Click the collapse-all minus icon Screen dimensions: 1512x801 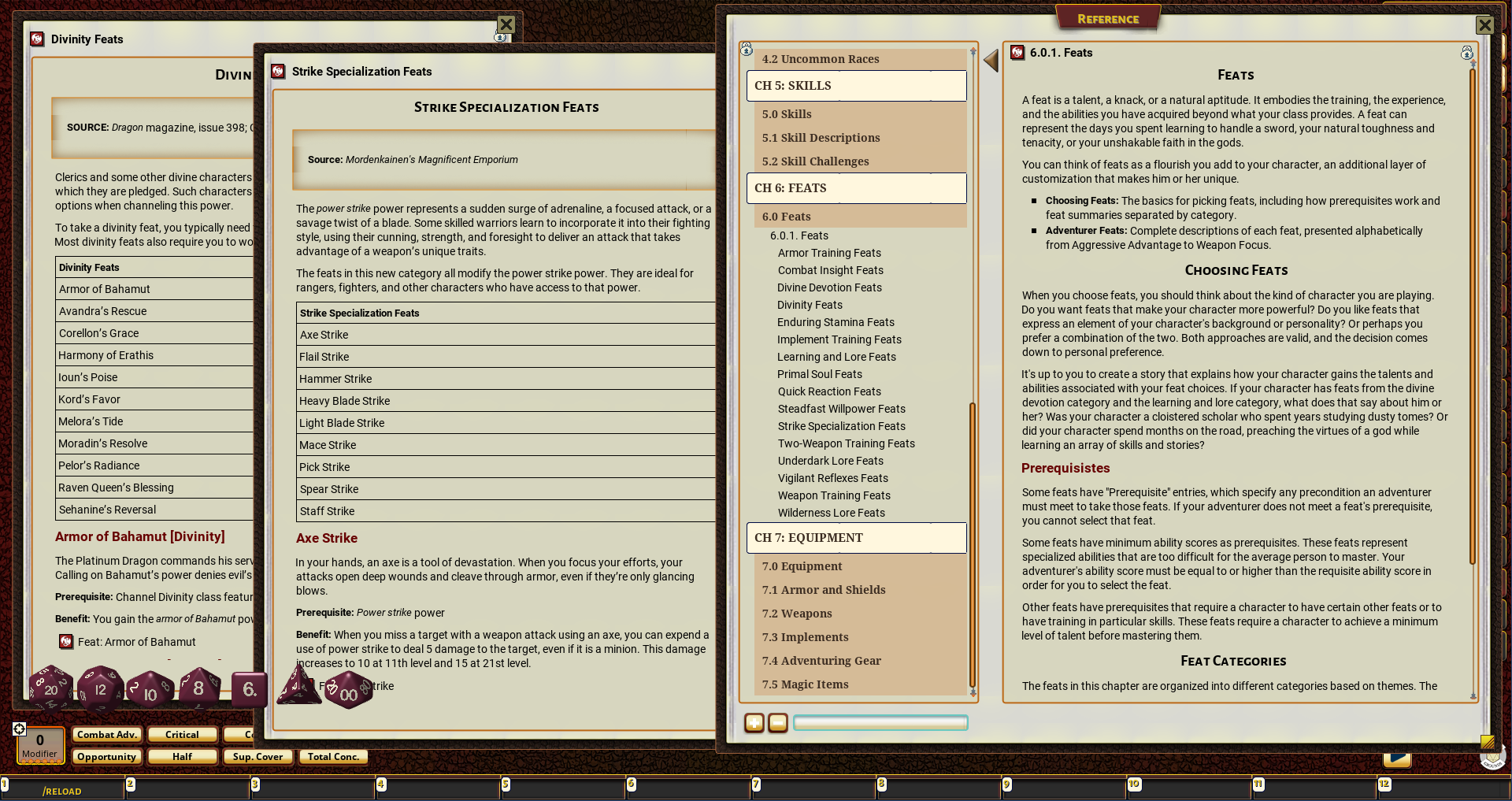(x=777, y=723)
